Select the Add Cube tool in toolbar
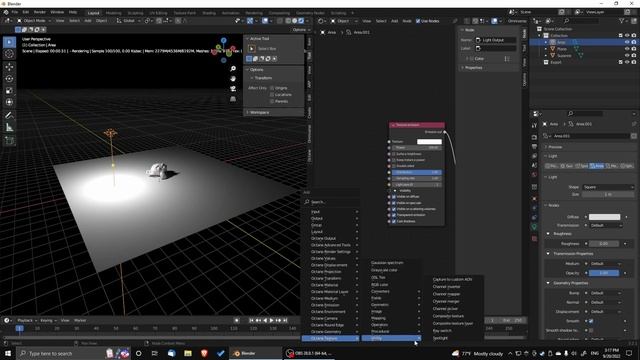 tap(9, 141)
